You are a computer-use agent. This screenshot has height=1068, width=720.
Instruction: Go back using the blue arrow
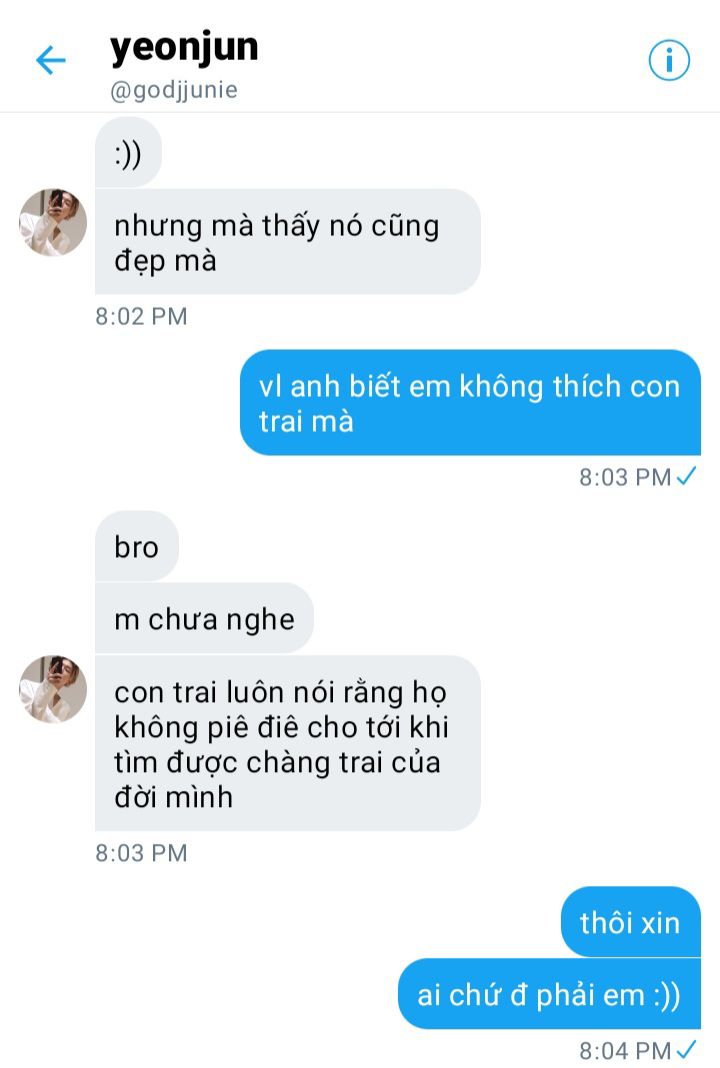(x=50, y=60)
